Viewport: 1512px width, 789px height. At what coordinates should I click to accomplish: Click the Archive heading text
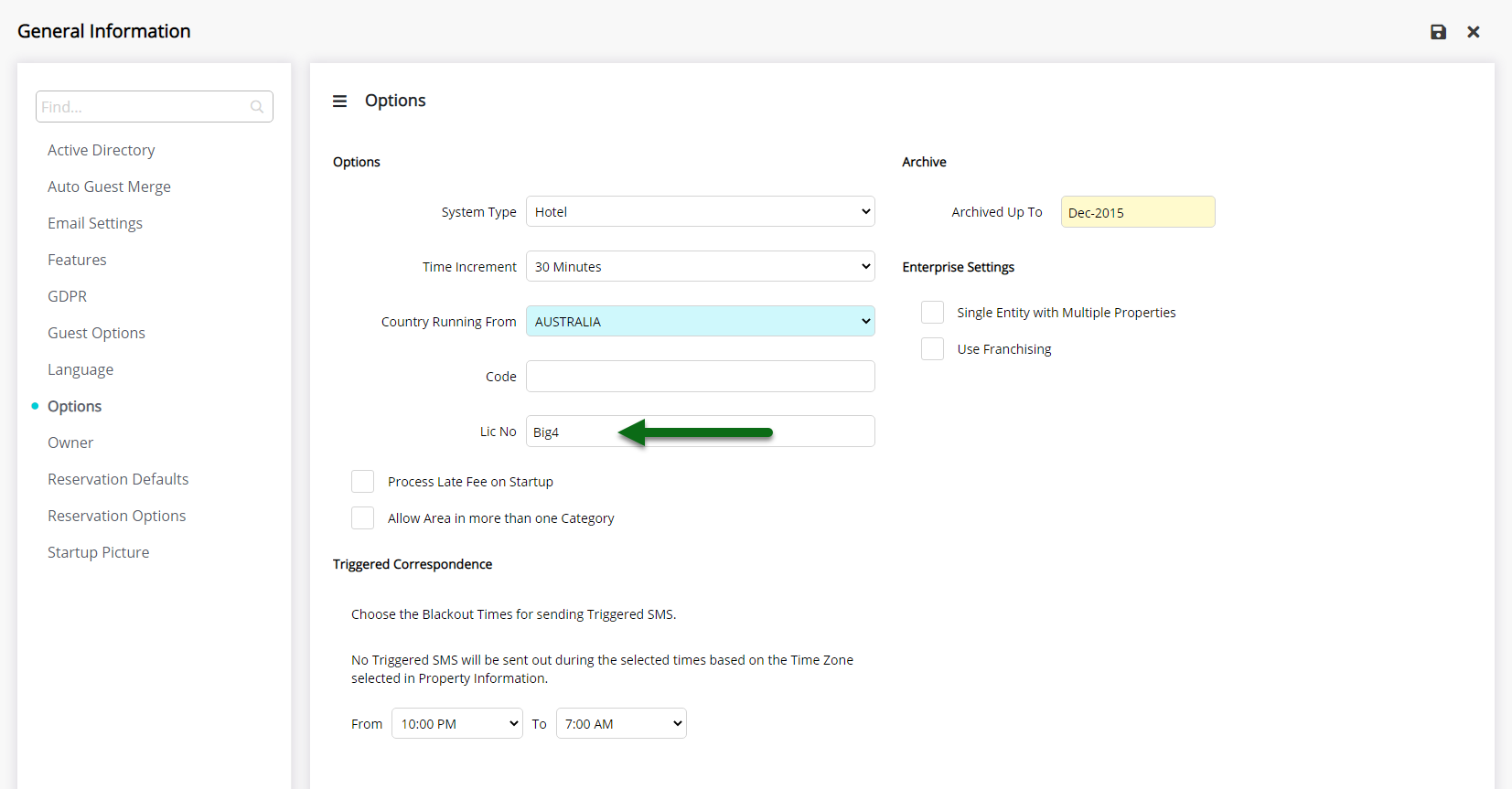click(924, 162)
